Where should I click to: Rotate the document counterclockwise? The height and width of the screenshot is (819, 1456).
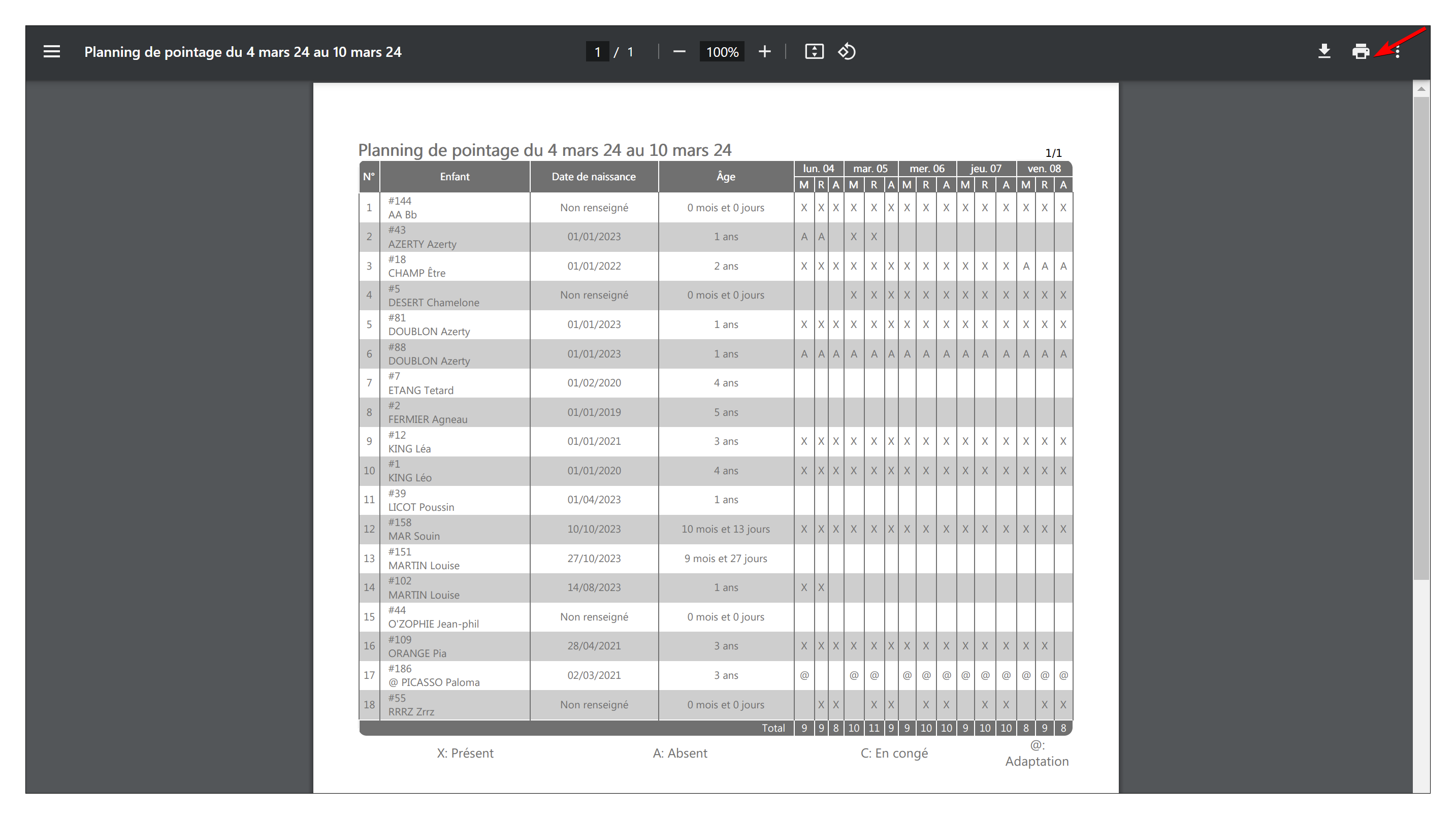coord(847,51)
